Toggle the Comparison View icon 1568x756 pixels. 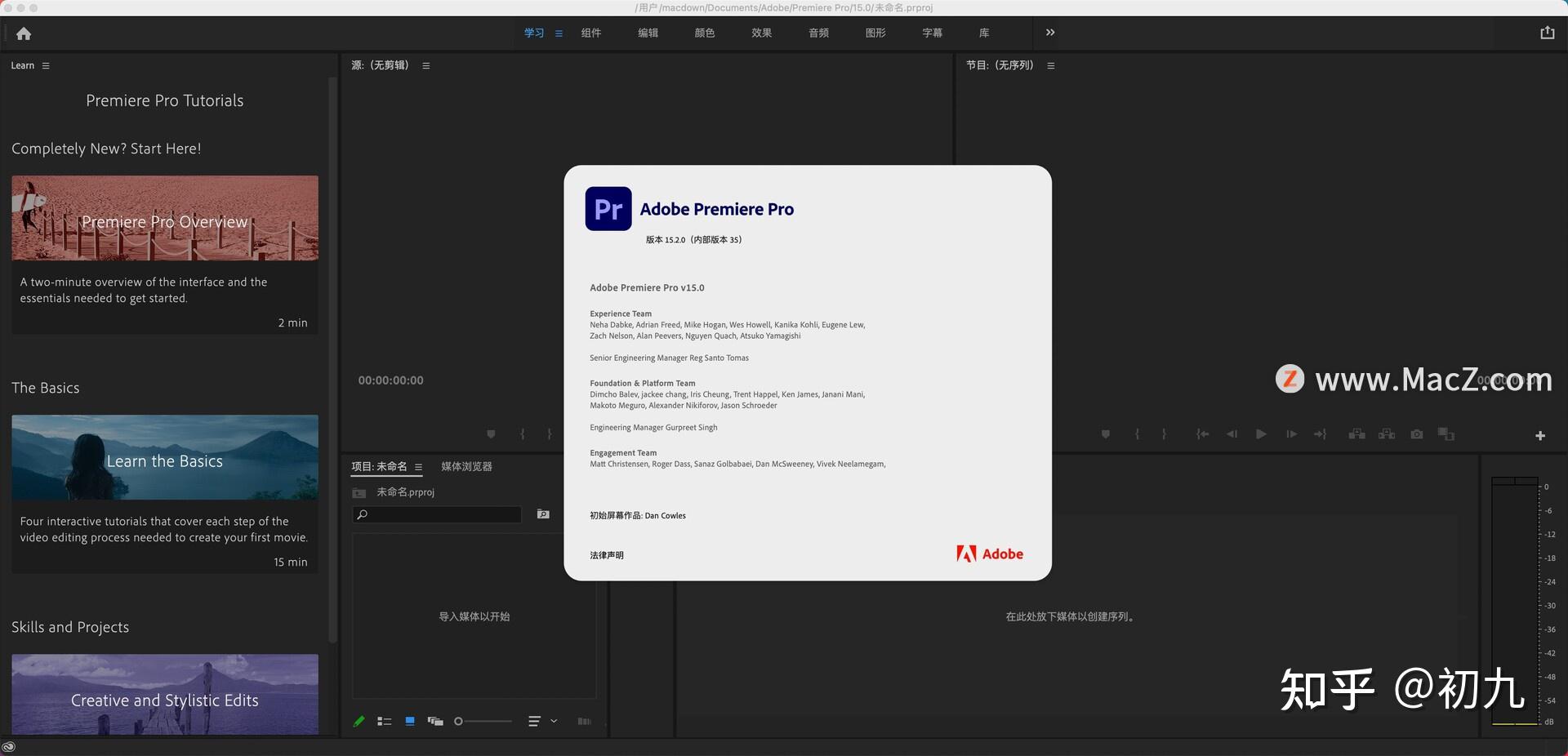[1446, 434]
